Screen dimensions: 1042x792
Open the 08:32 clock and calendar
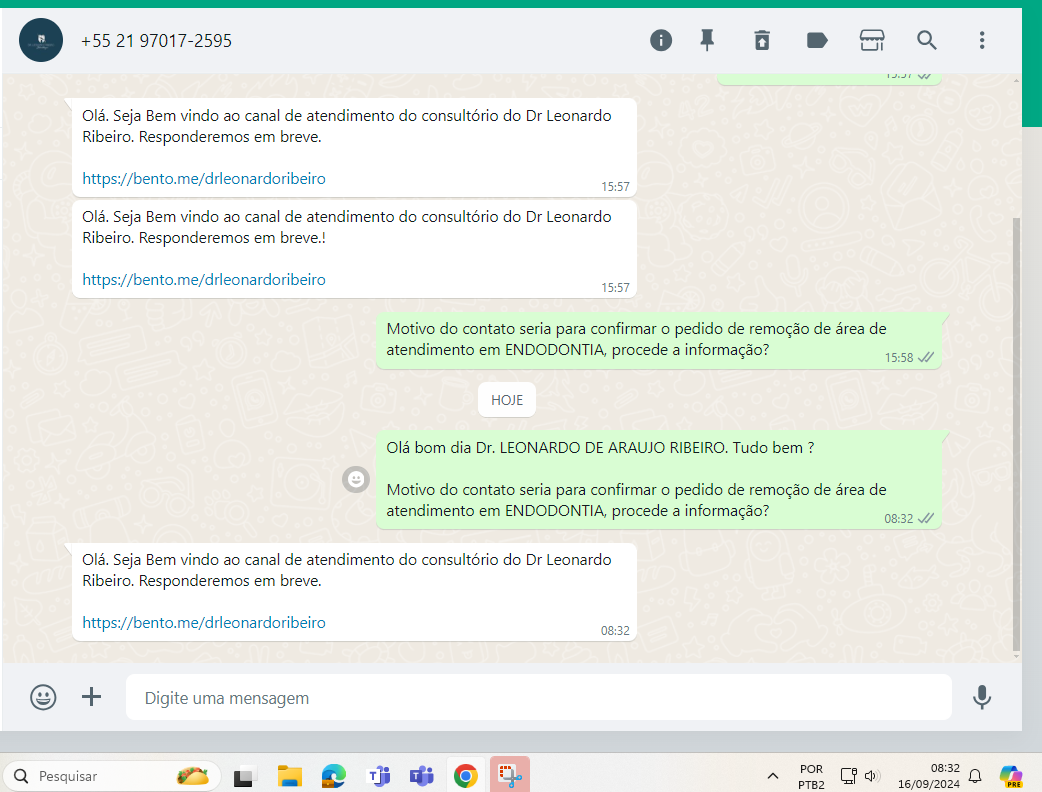(x=928, y=776)
